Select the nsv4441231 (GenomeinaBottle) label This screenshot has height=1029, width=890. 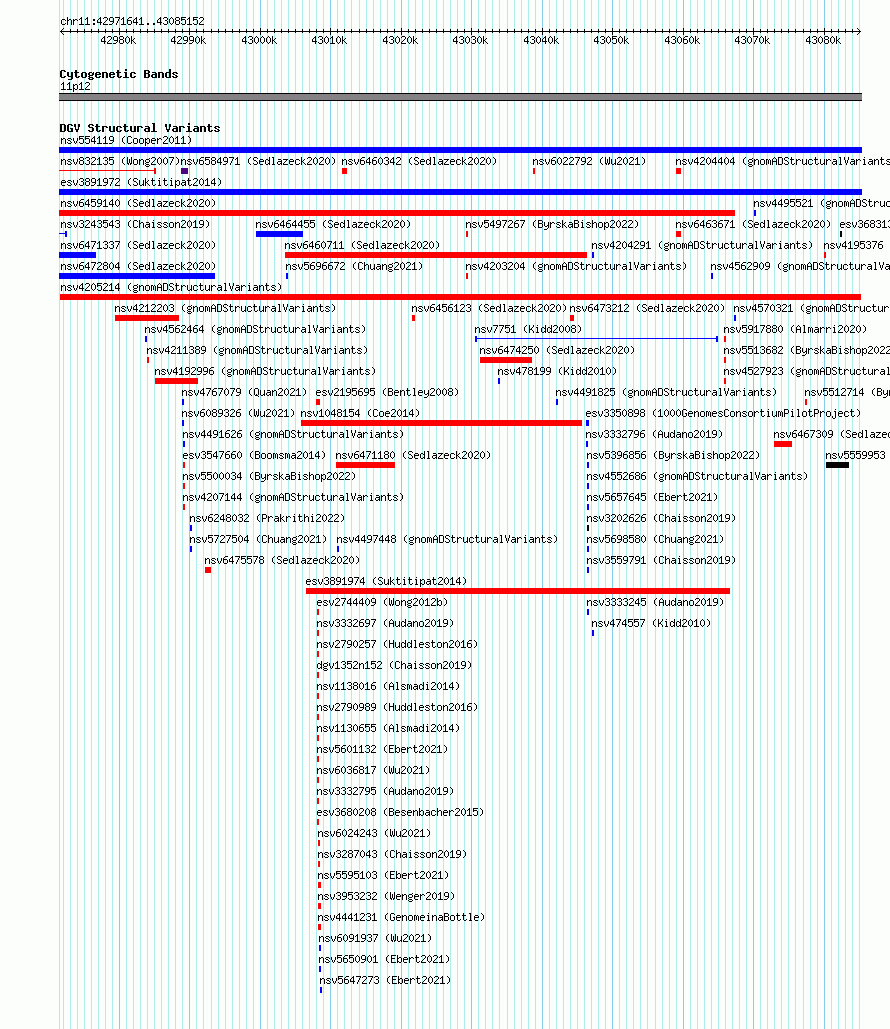tap(402, 917)
